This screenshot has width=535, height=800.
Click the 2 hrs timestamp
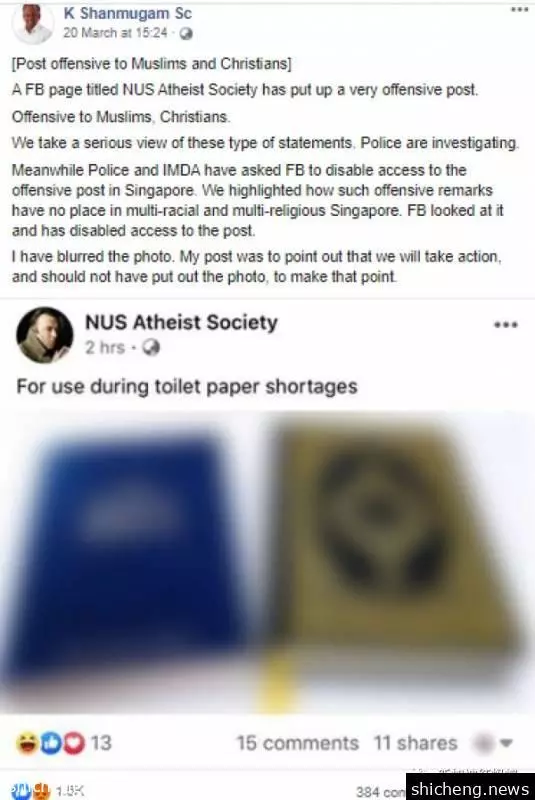105,347
